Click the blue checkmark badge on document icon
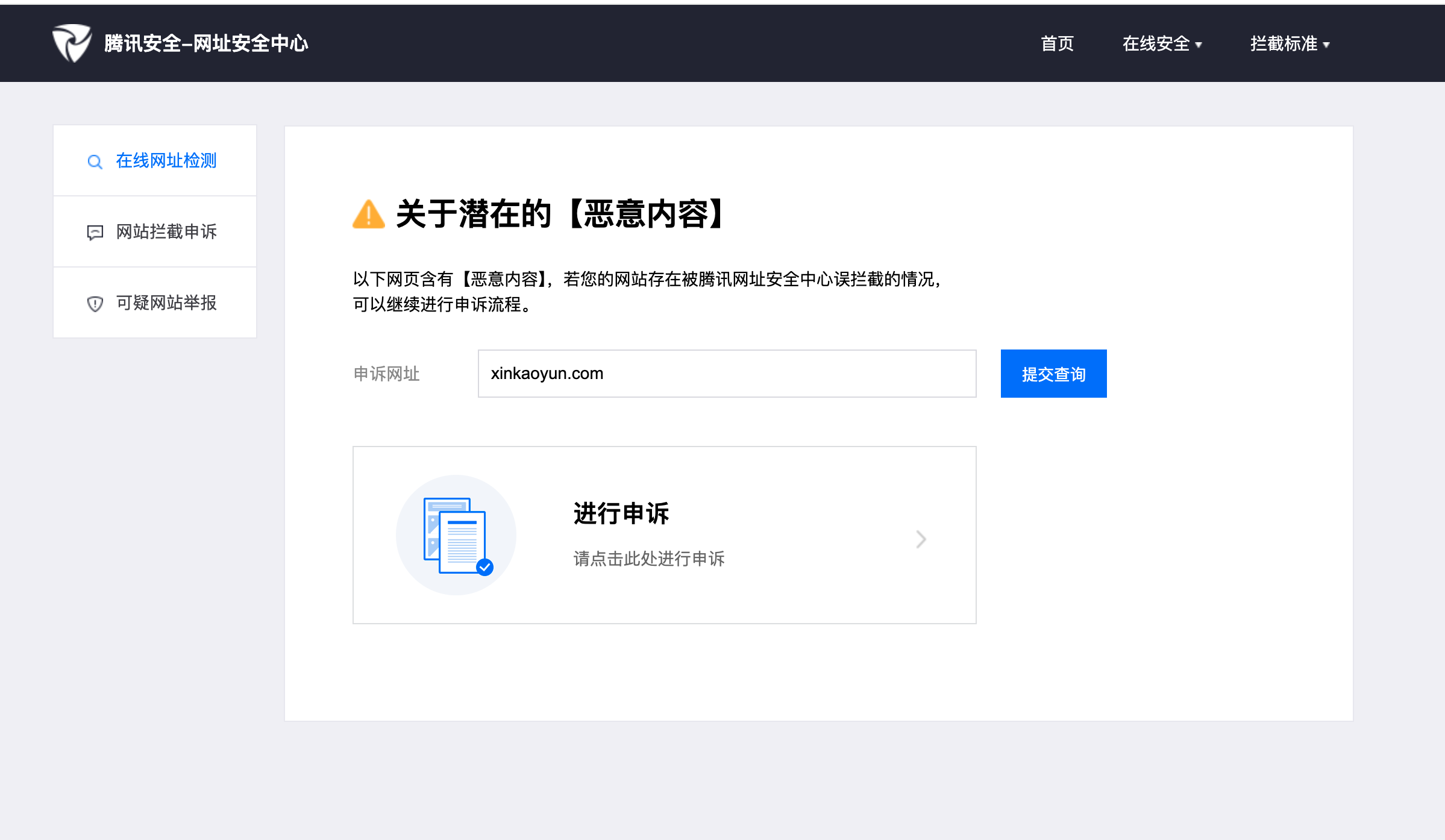Screen dimensions: 1445x840 click(485, 567)
